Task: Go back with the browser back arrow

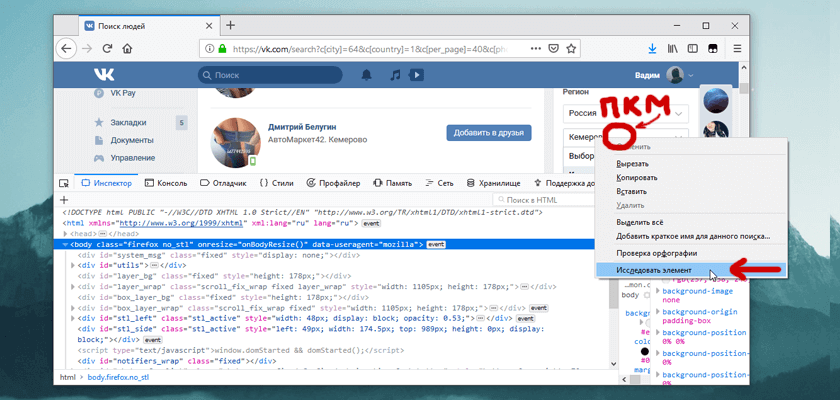Action: (65, 49)
